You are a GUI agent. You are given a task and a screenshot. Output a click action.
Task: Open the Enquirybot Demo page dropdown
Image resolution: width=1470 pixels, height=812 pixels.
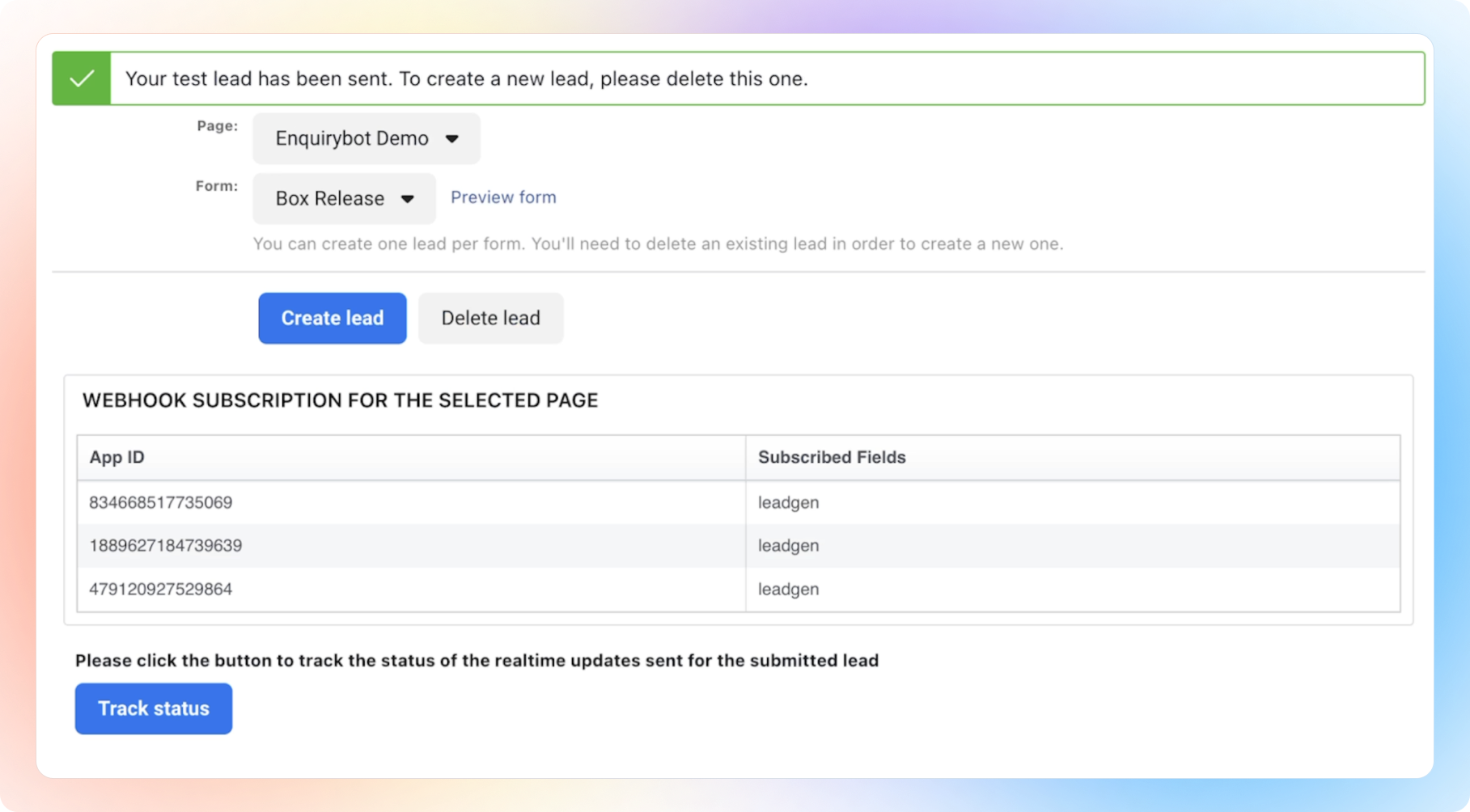(366, 138)
